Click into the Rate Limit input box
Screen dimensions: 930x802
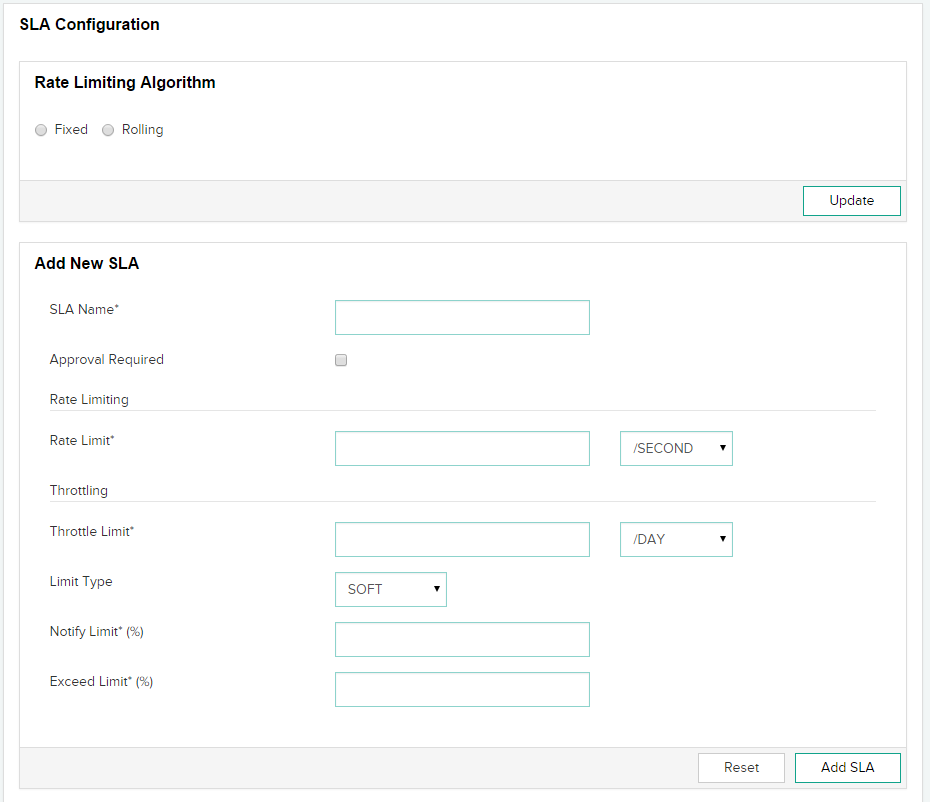coord(462,449)
